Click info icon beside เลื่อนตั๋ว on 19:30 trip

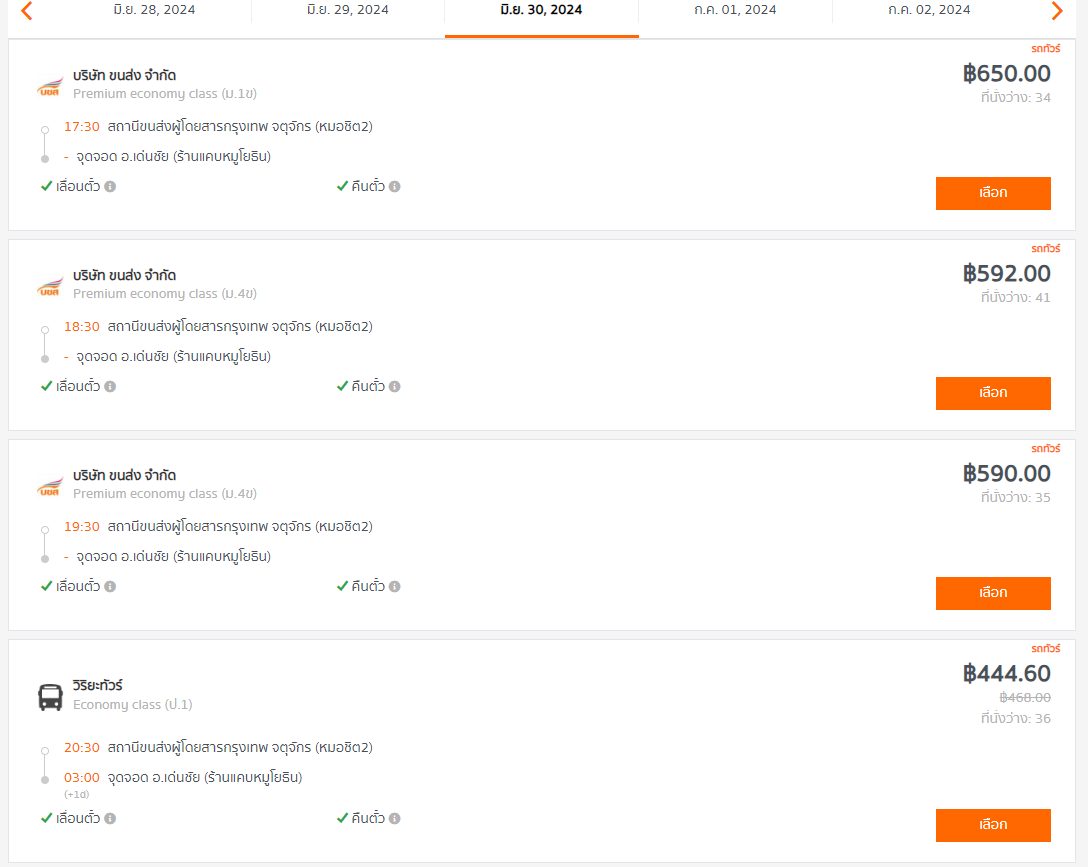coord(110,587)
